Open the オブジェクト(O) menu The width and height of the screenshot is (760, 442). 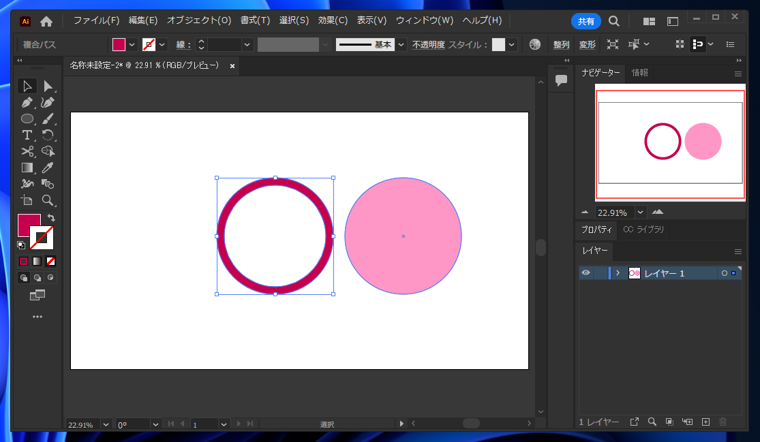(x=198, y=20)
